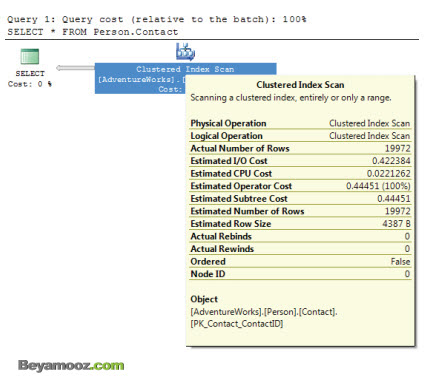Click the Actual Number of Rows value 19972

(x=398, y=149)
